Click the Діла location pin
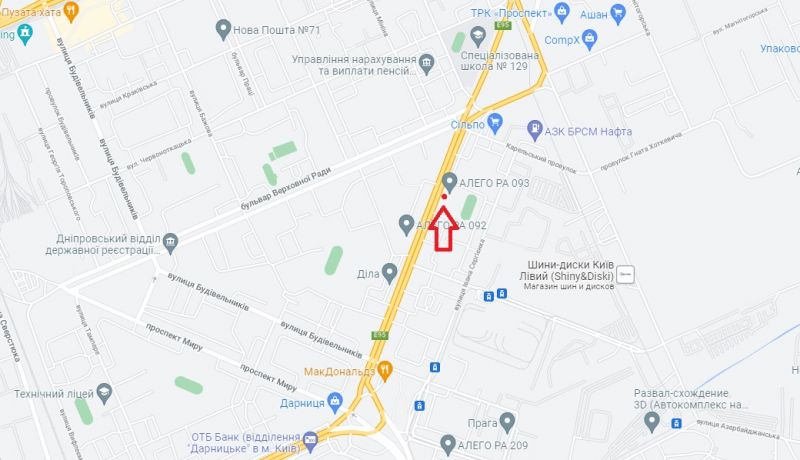800x460 pixels. (390, 273)
